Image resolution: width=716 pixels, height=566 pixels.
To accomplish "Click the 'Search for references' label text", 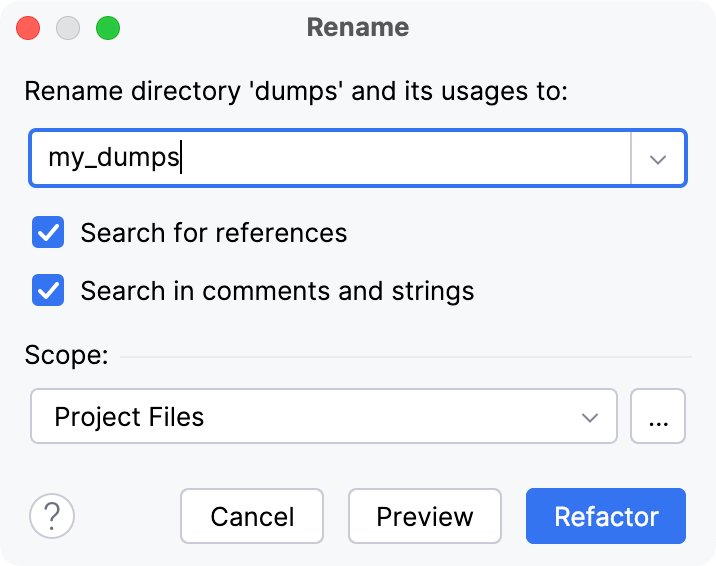I will click(x=214, y=233).
